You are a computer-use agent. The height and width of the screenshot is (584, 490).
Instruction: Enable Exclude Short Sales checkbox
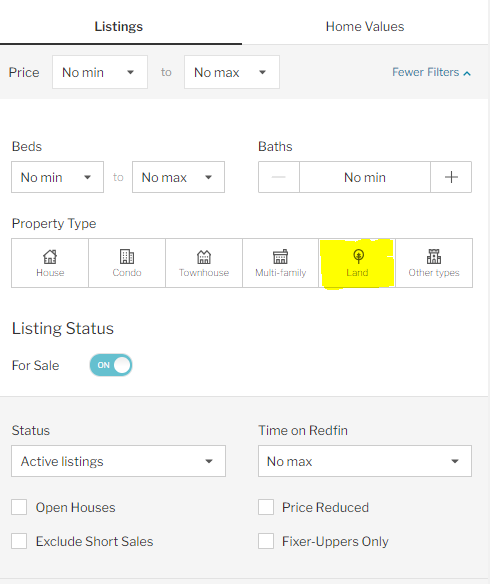(x=19, y=541)
